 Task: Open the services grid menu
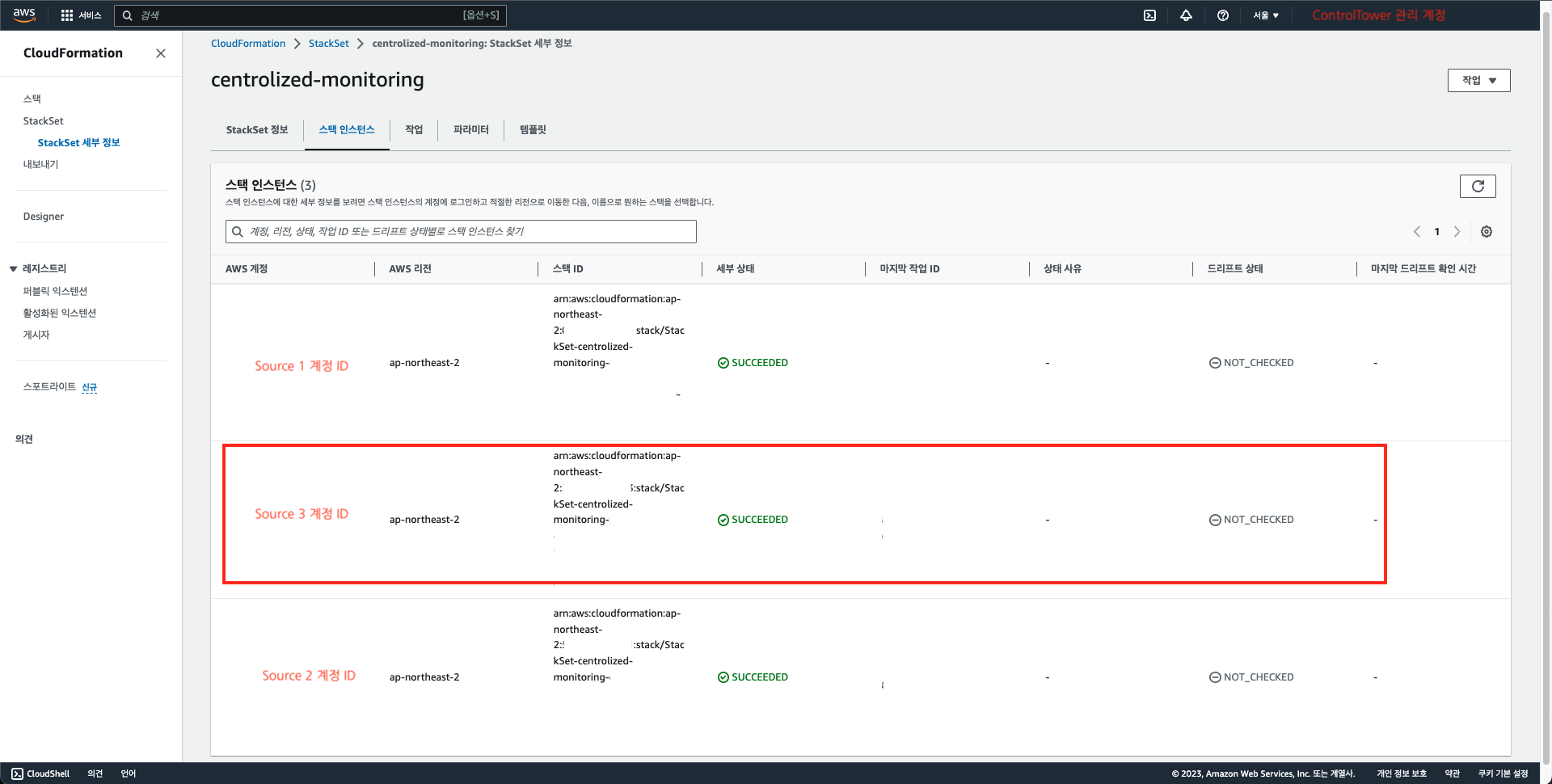tap(67, 15)
